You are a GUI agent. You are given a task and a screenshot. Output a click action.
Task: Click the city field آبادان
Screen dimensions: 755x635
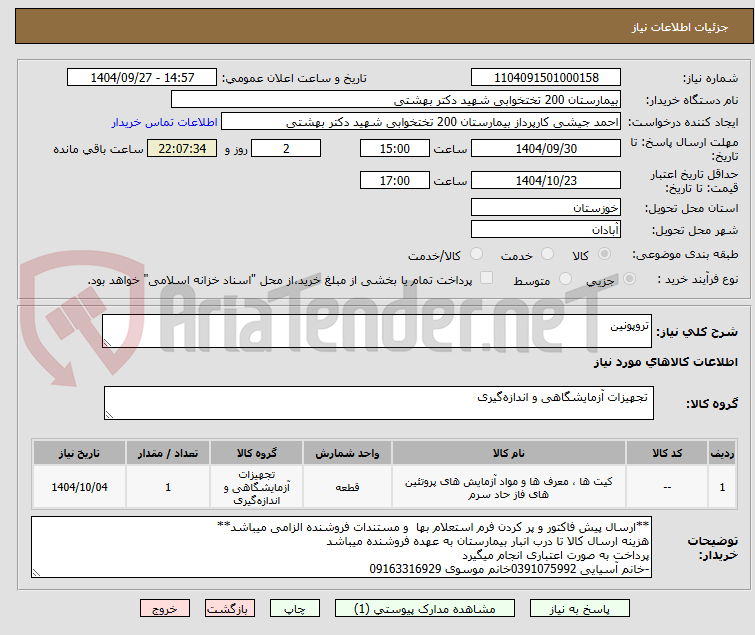pyautogui.click(x=546, y=230)
